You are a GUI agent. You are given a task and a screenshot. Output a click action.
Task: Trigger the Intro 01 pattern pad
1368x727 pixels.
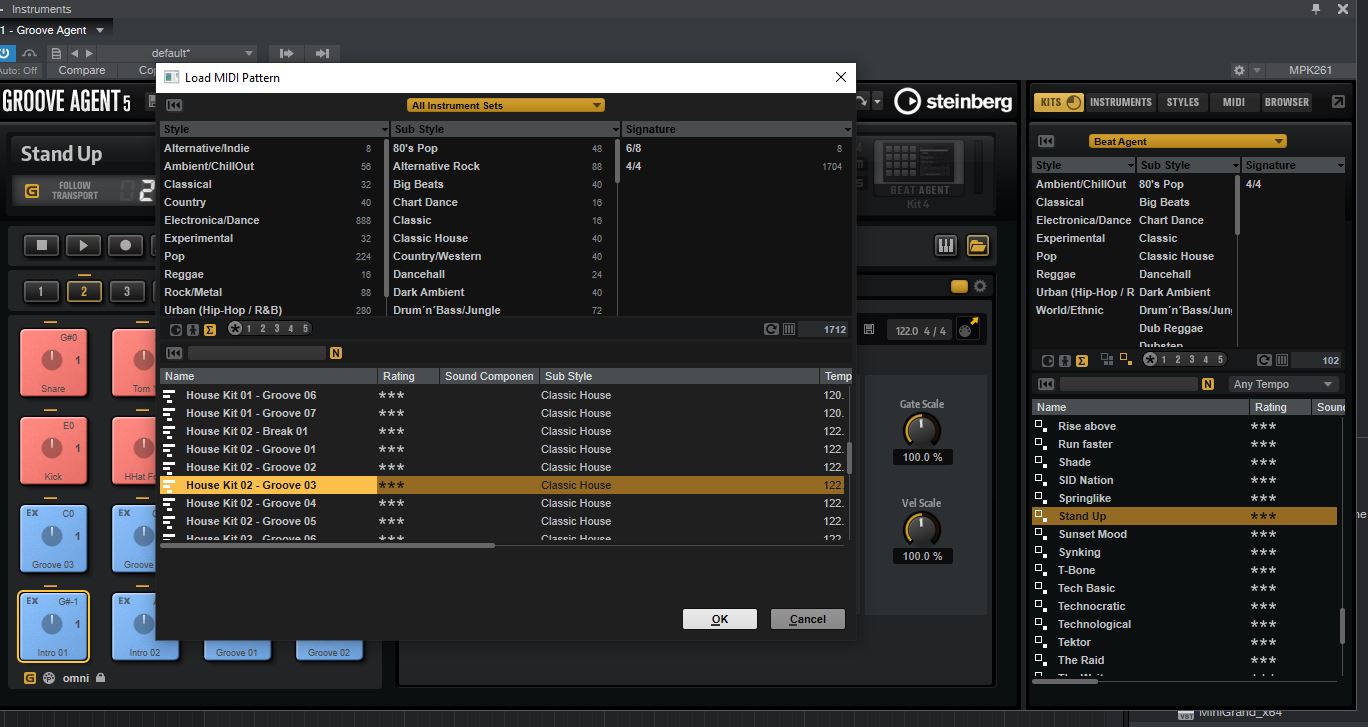(x=53, y=626)
